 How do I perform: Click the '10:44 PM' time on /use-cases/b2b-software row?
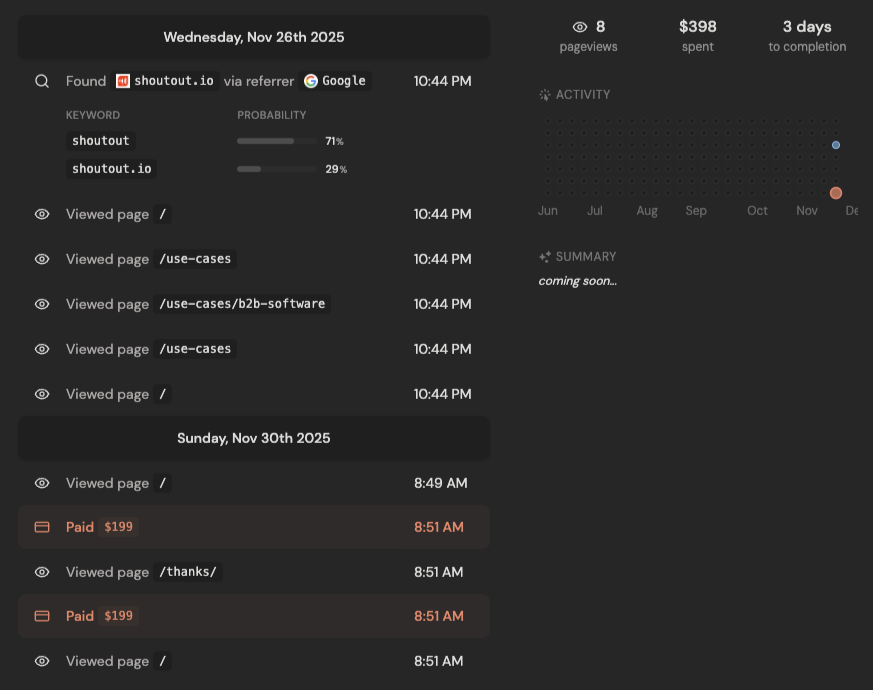tap(443, 304)
